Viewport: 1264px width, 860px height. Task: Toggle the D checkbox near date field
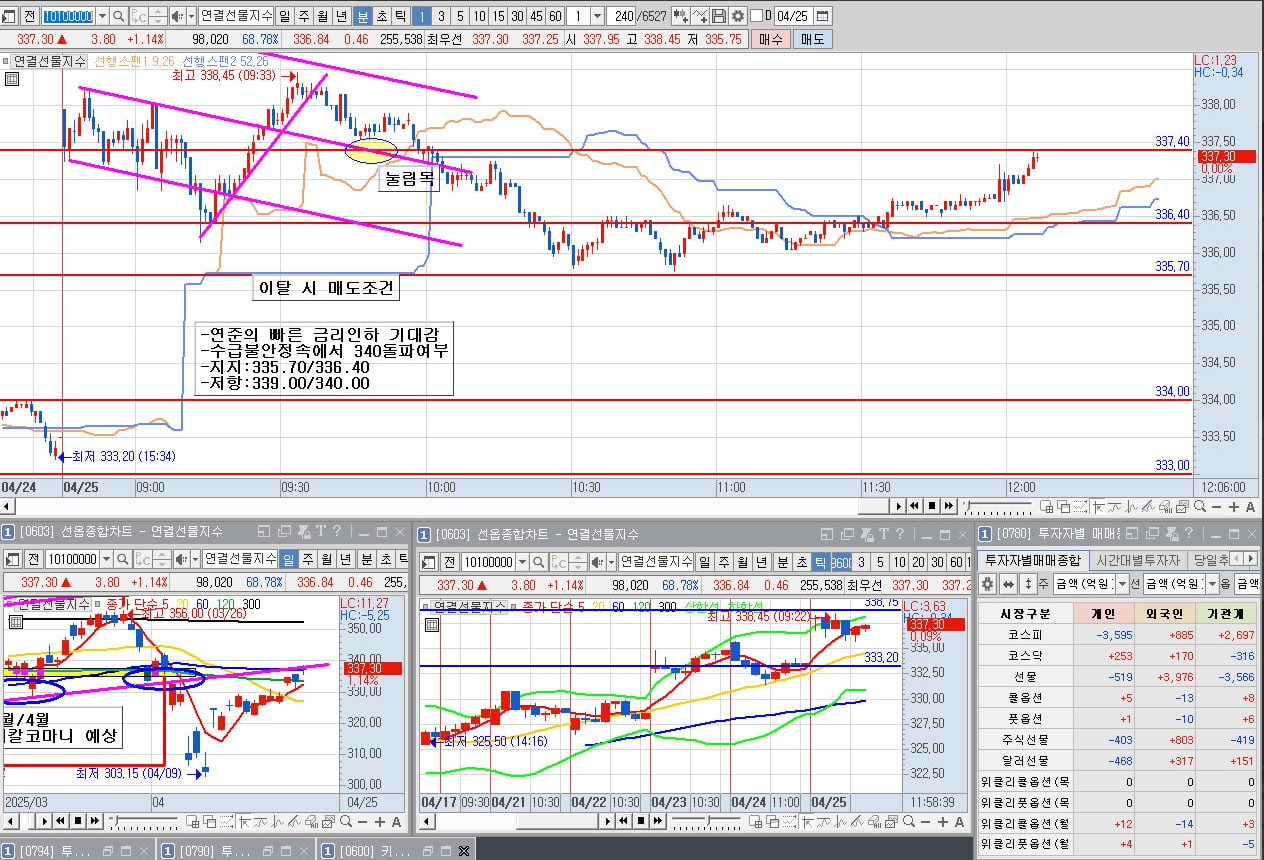click(756, 16)
